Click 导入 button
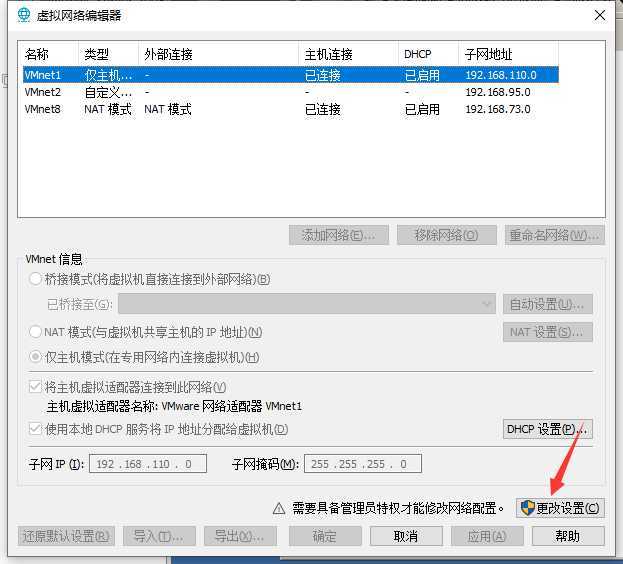 click(x=159, y=536)
